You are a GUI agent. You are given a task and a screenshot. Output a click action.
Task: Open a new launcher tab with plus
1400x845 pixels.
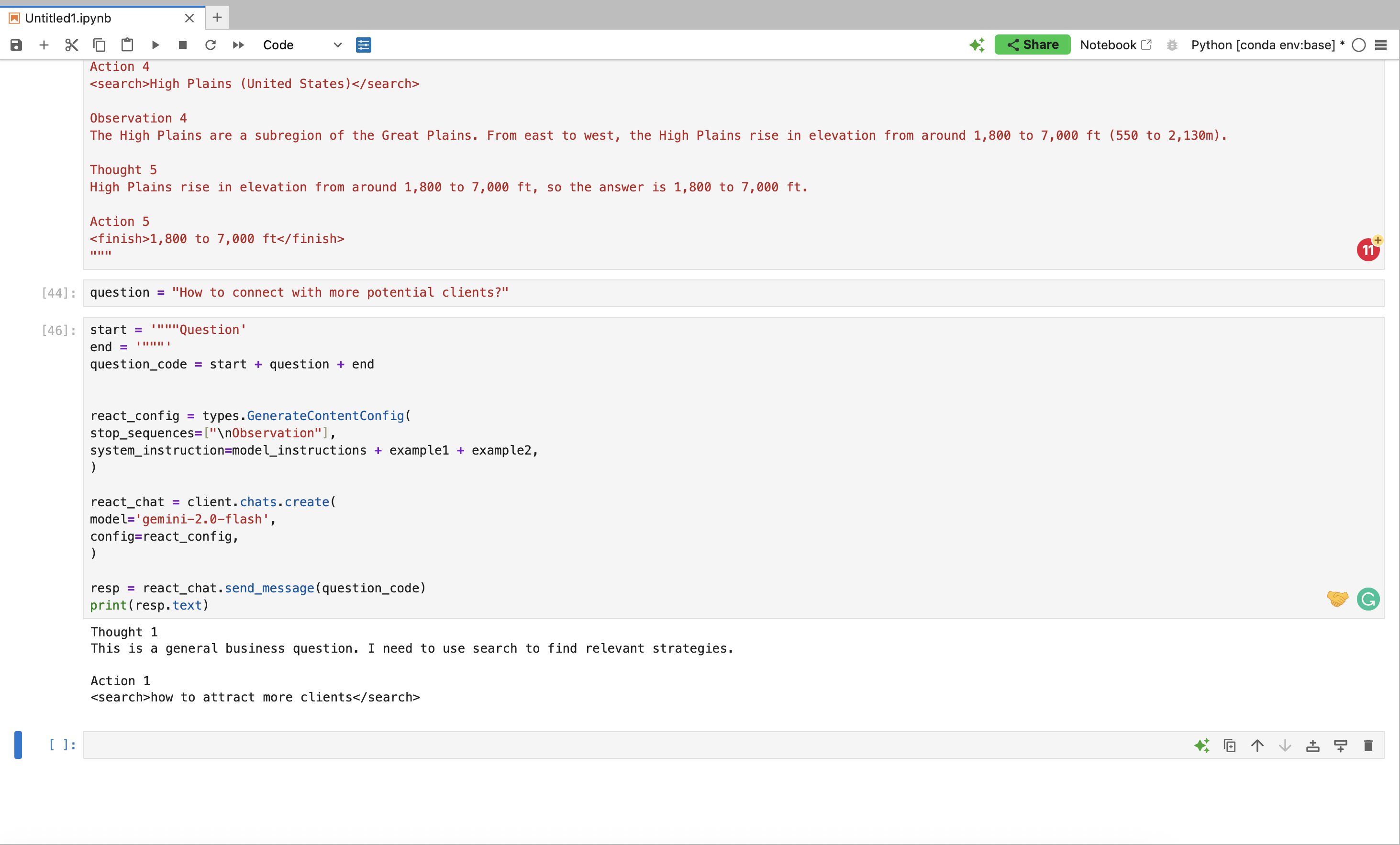pos(217,18)
